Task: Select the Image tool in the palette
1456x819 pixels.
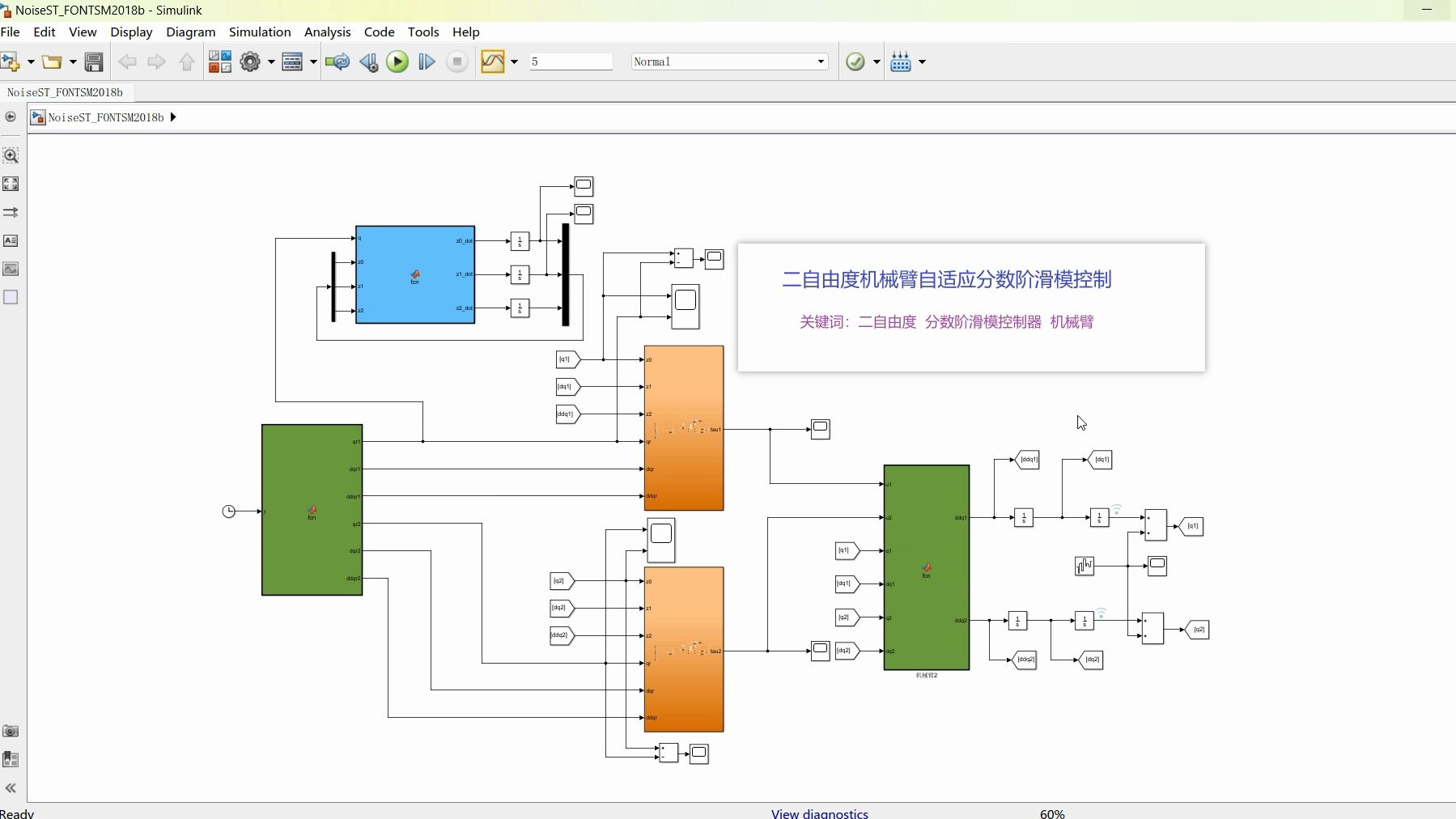Action: [x=11, y=269]
